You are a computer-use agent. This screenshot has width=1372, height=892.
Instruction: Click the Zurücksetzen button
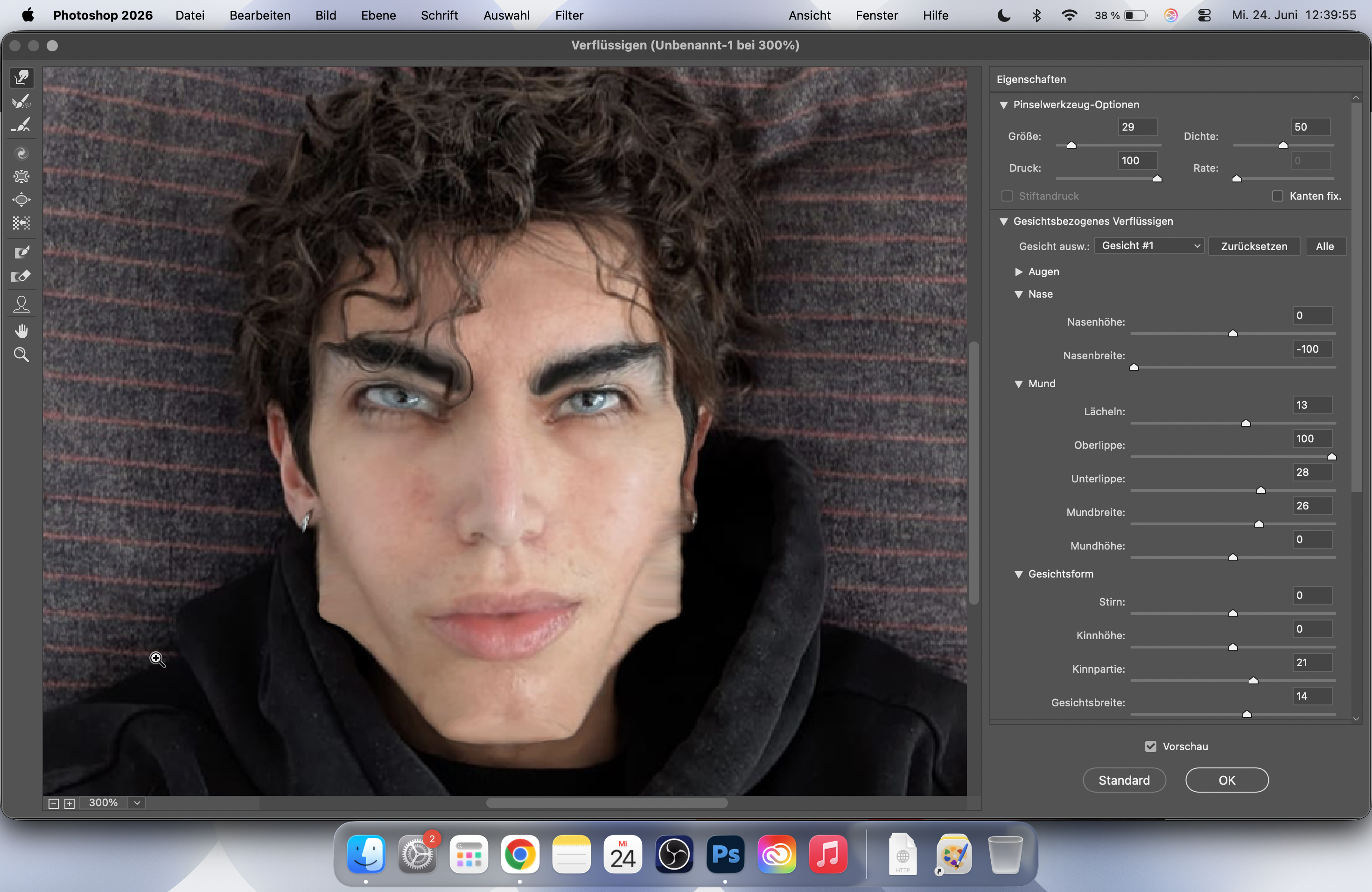(x=1254, y=246)
